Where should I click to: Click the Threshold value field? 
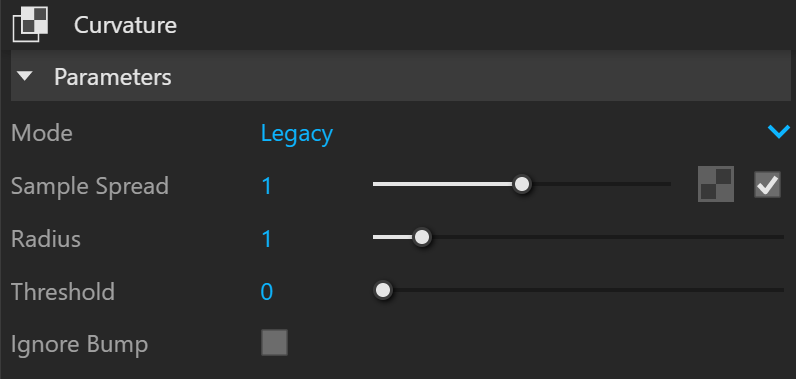tap(267, 292)
